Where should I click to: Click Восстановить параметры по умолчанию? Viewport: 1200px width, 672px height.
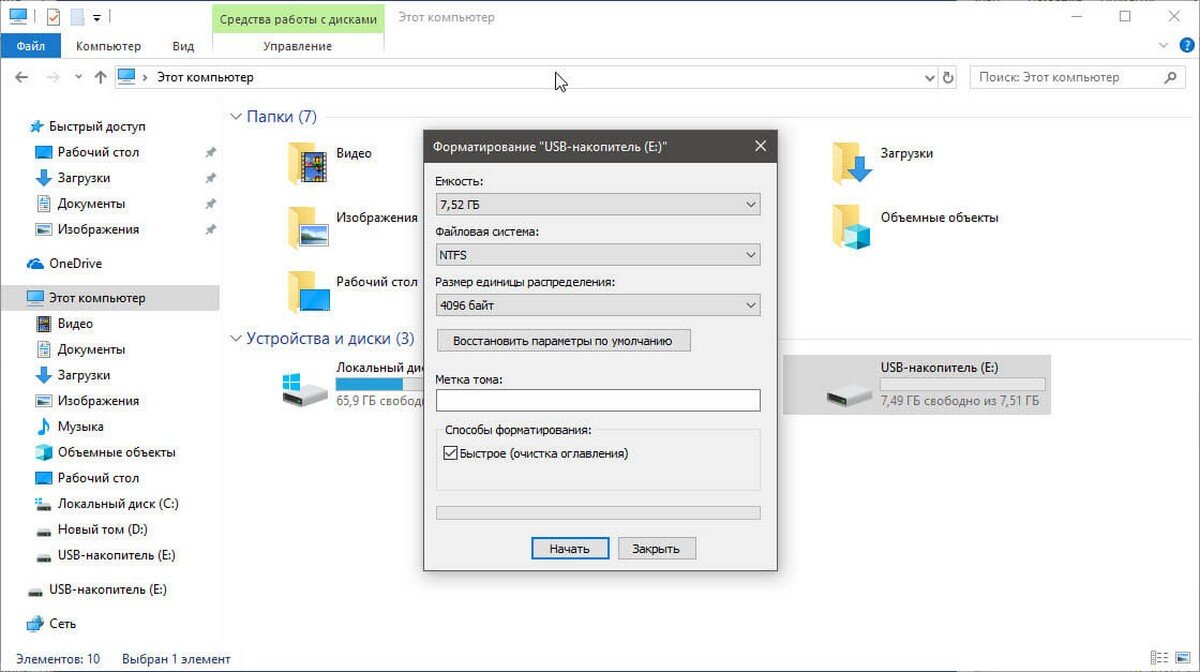pos(564,341)
